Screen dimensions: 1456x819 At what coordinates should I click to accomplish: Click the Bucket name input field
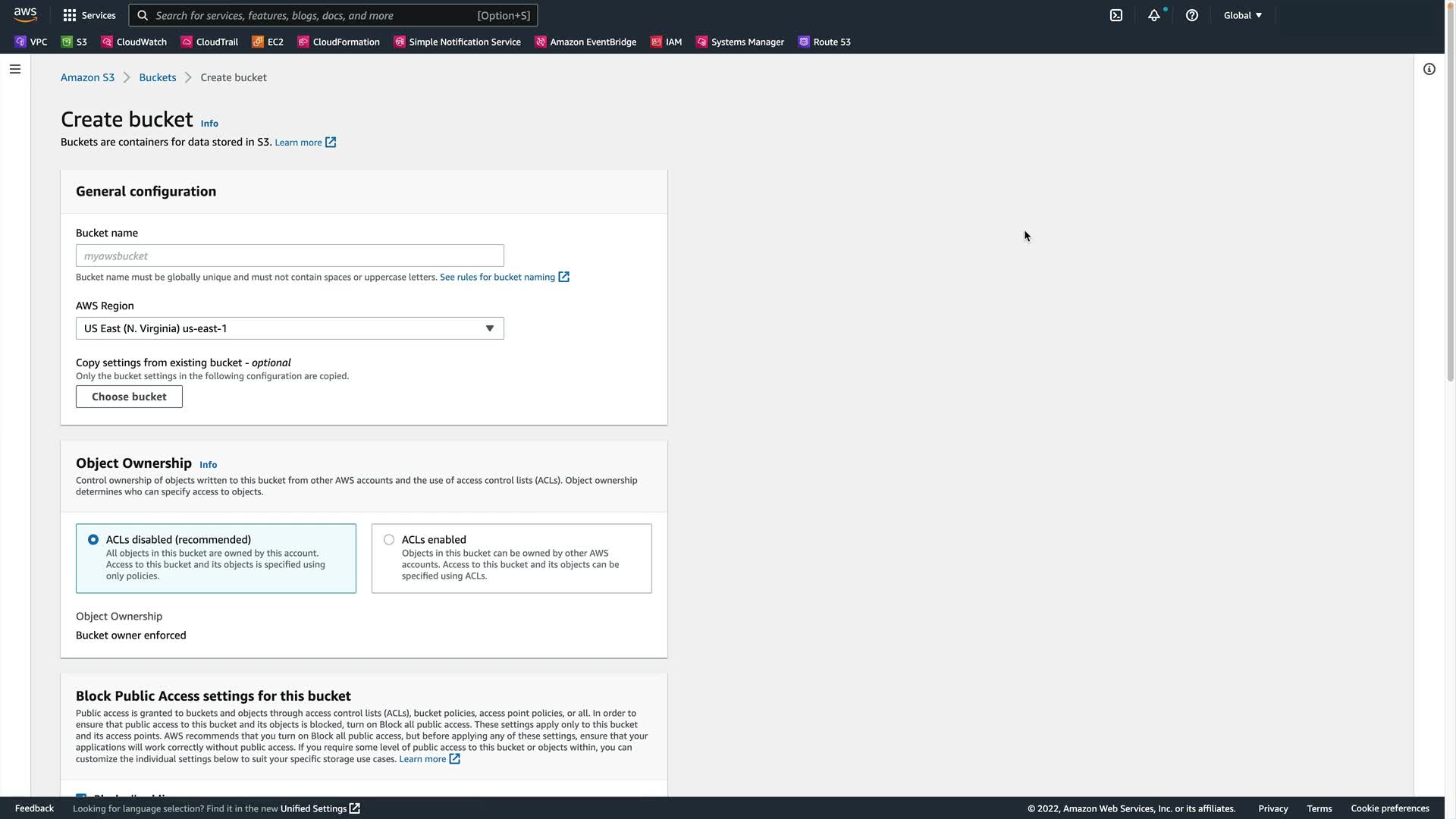[290, 256]
